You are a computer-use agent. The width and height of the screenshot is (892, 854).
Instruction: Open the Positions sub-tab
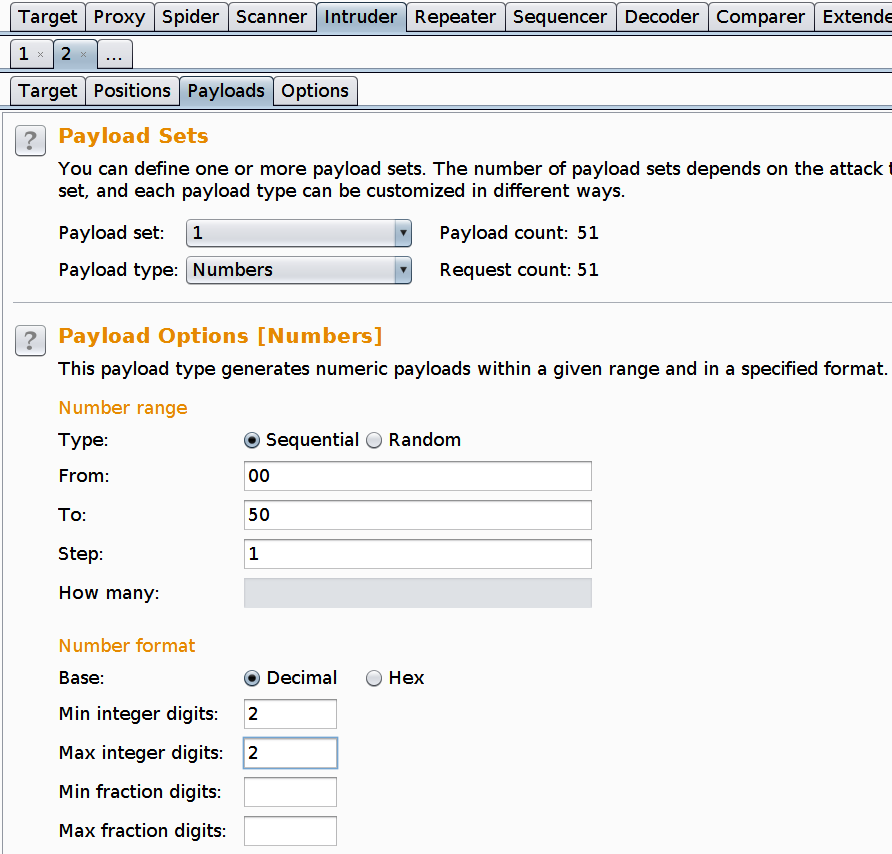point(132,91)
